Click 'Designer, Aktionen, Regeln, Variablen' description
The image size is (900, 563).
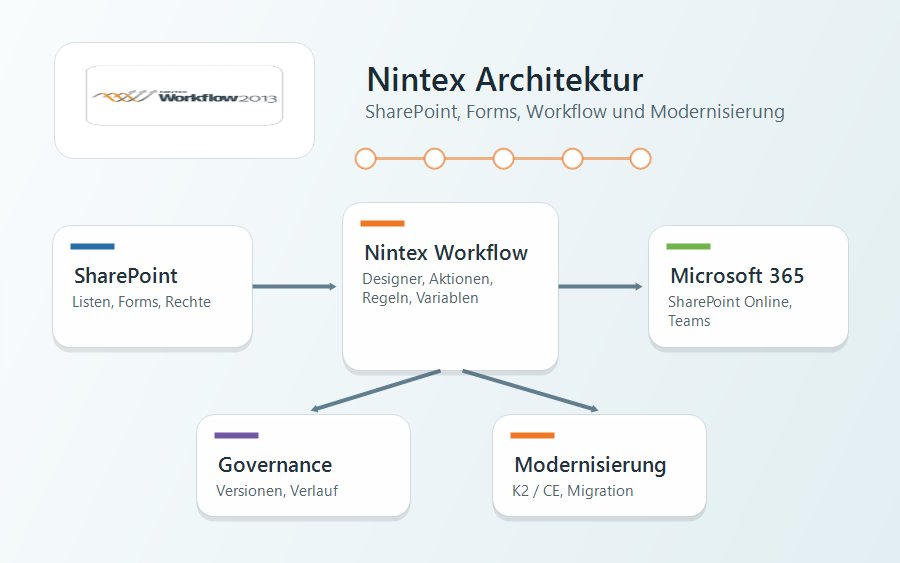tap(428, 288)
